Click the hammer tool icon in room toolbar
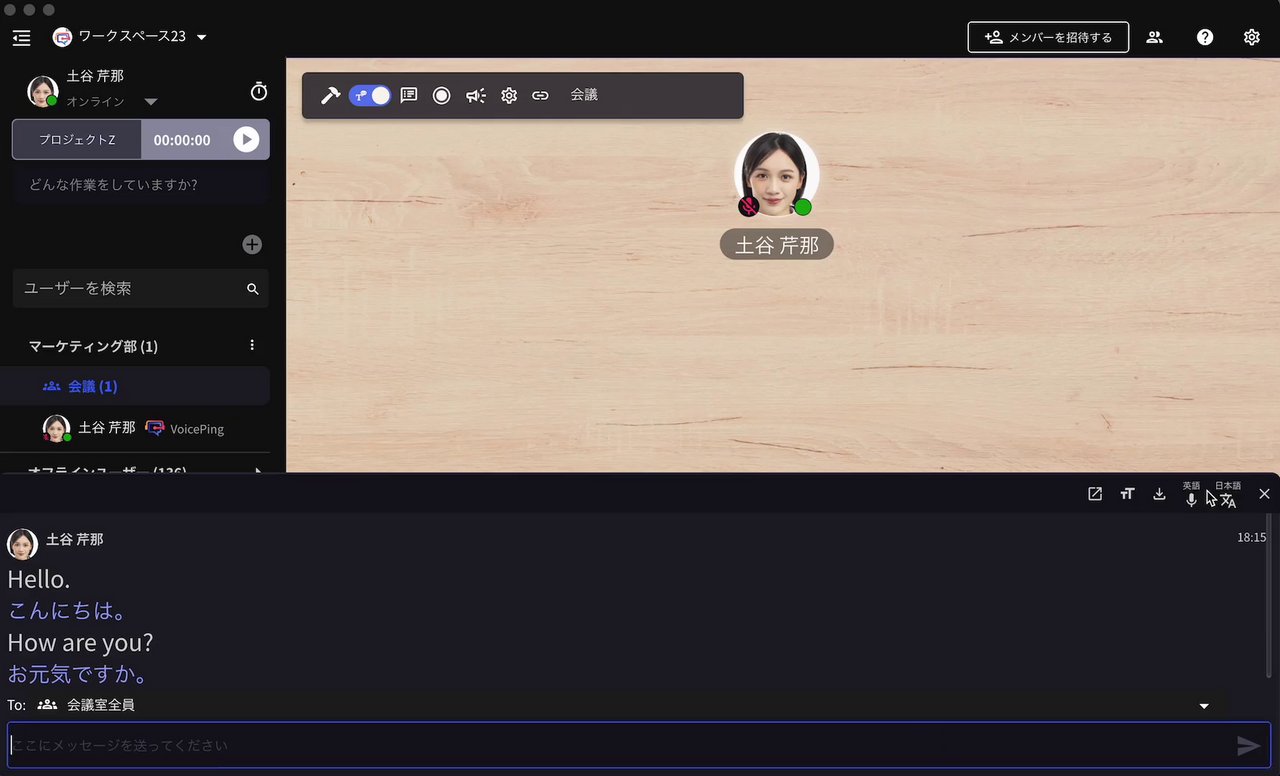This screenshot has height=776, width=1280. (330, 95)
